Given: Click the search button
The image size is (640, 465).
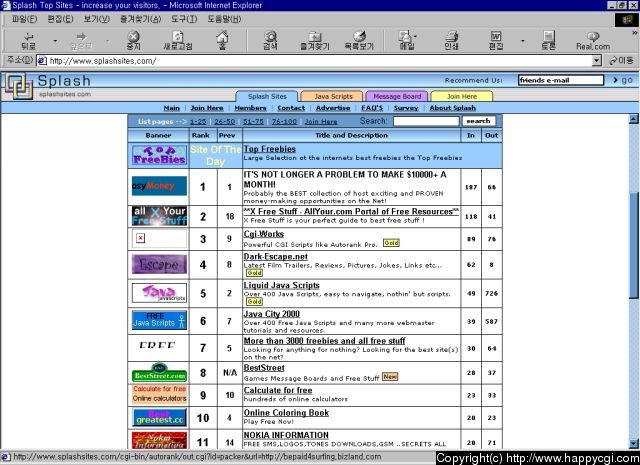Looking at the screenshot, I should point(478,121).
